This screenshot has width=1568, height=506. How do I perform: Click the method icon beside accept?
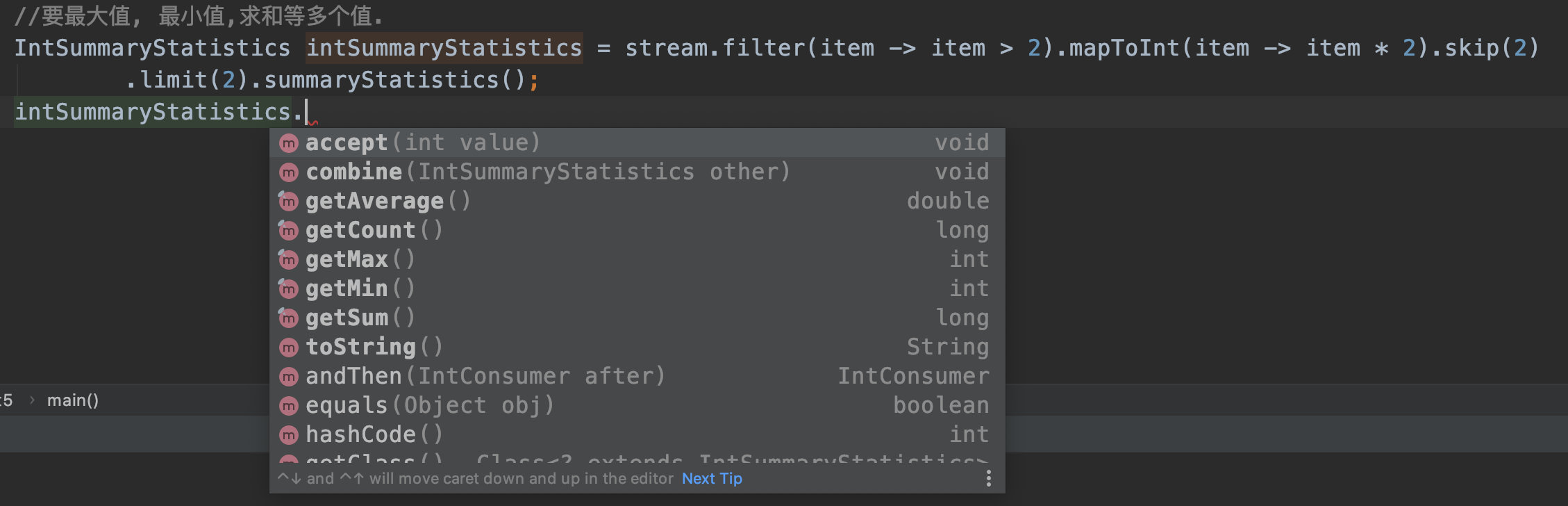(x=288, y=143)
